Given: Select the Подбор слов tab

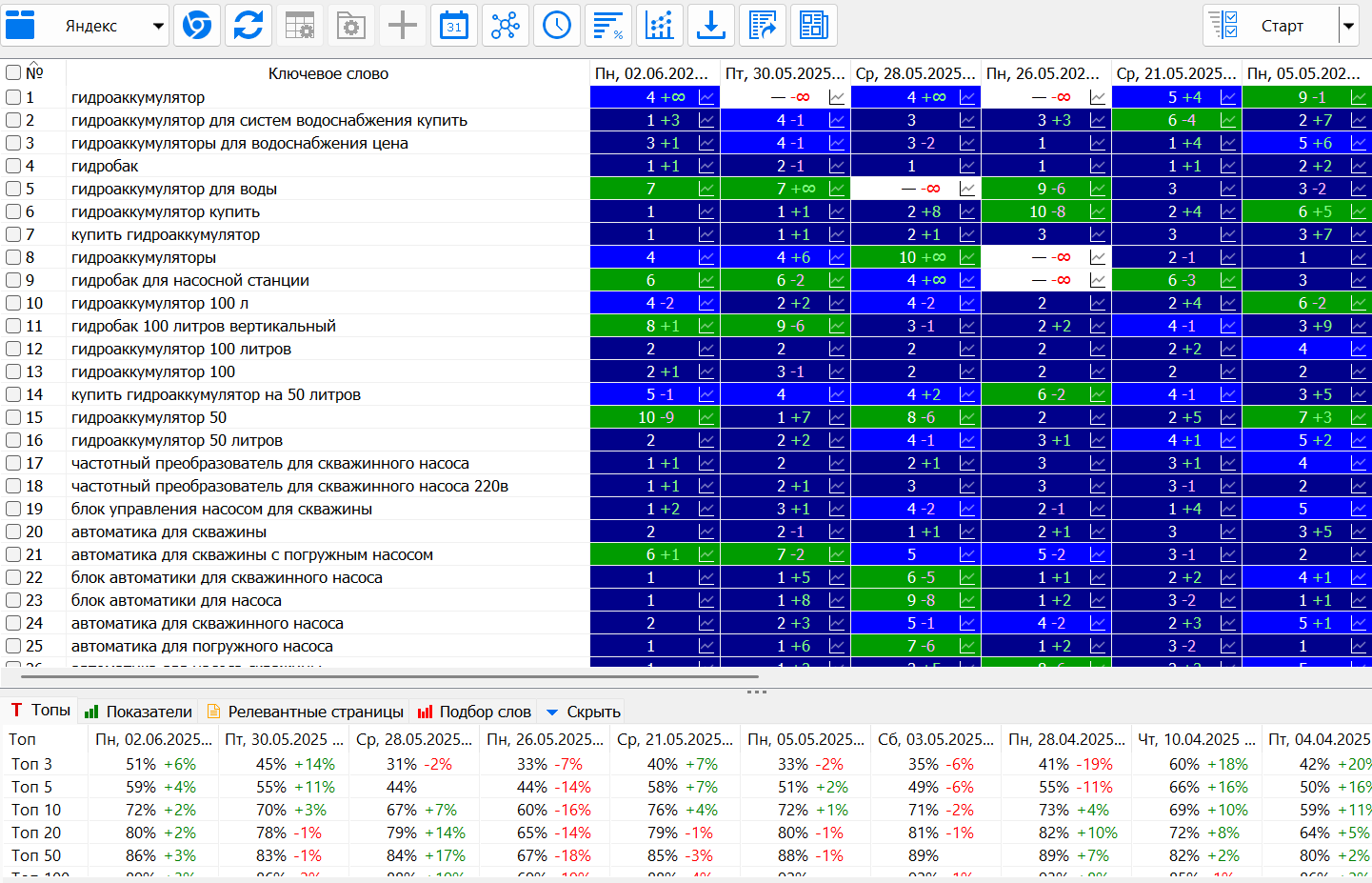Looking at the screenshot, I should click(474, 712).
